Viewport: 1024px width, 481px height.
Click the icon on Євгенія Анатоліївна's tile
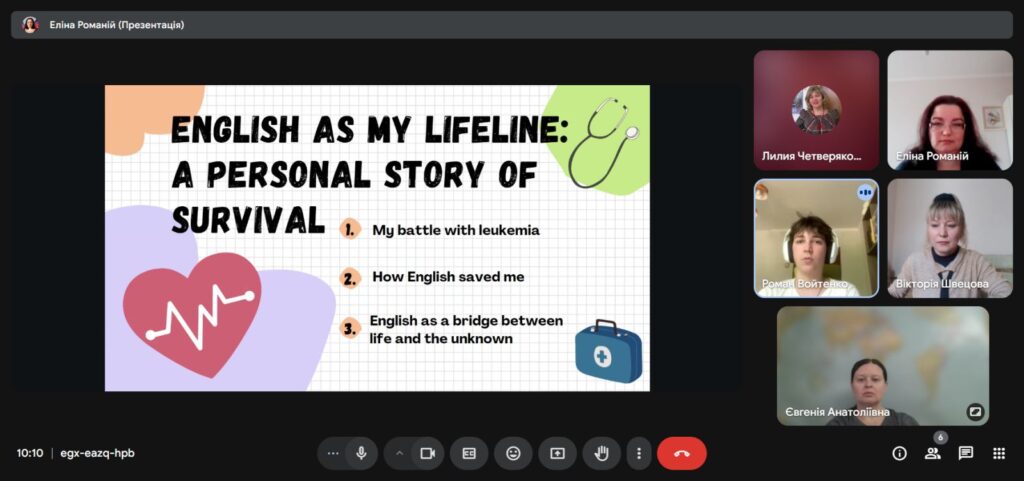[974, 412]
